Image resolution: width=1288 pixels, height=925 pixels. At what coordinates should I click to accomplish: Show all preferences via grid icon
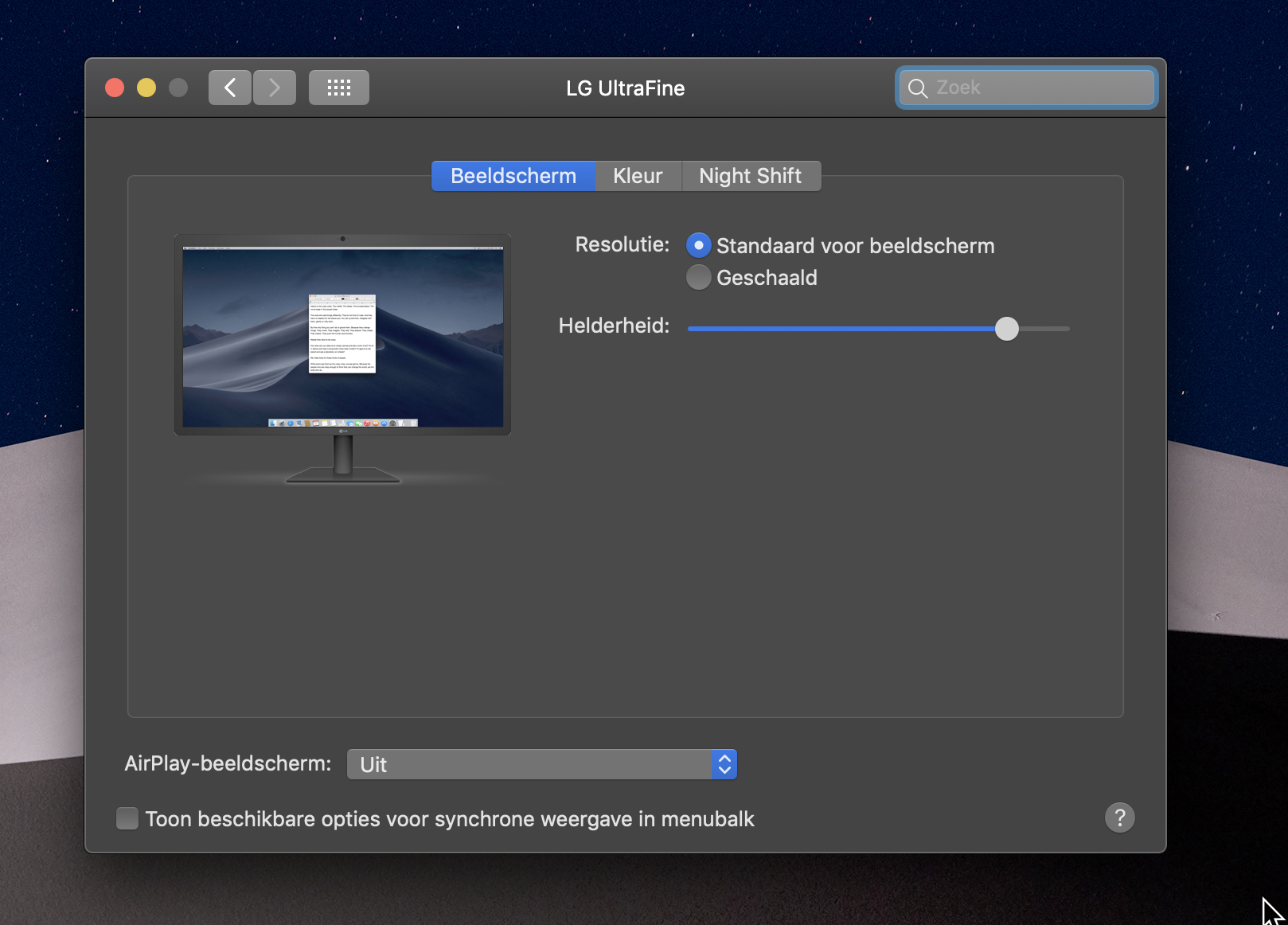point(339,88)
